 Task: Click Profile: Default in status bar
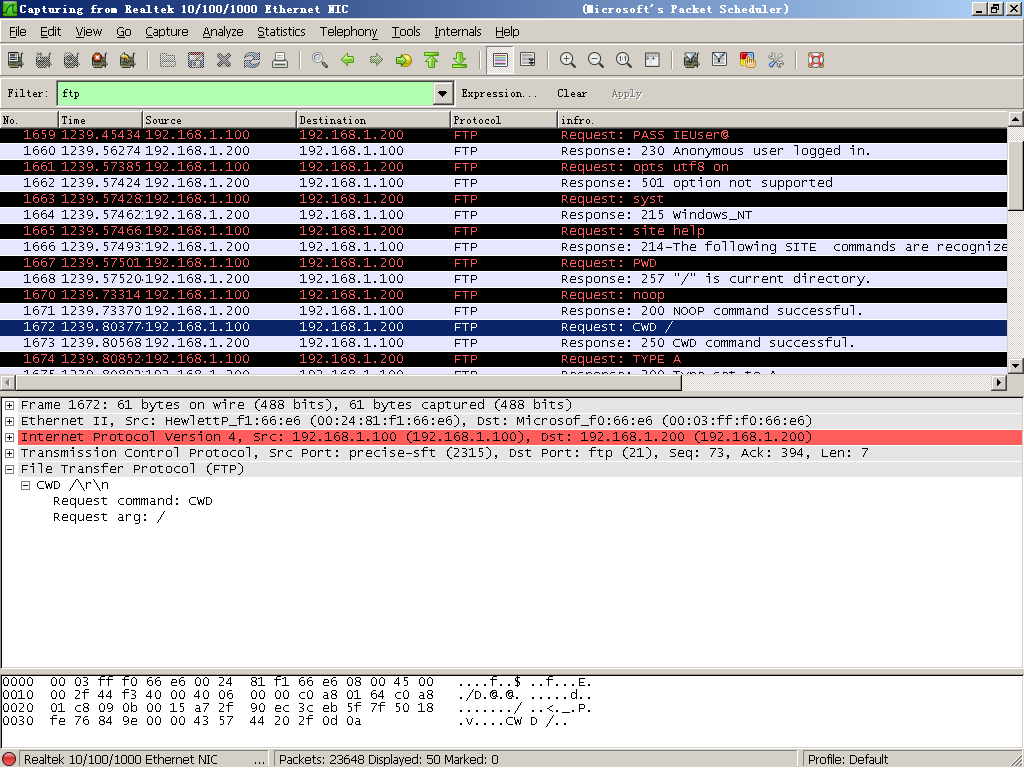pyautogui.click(x=848, y=760)
